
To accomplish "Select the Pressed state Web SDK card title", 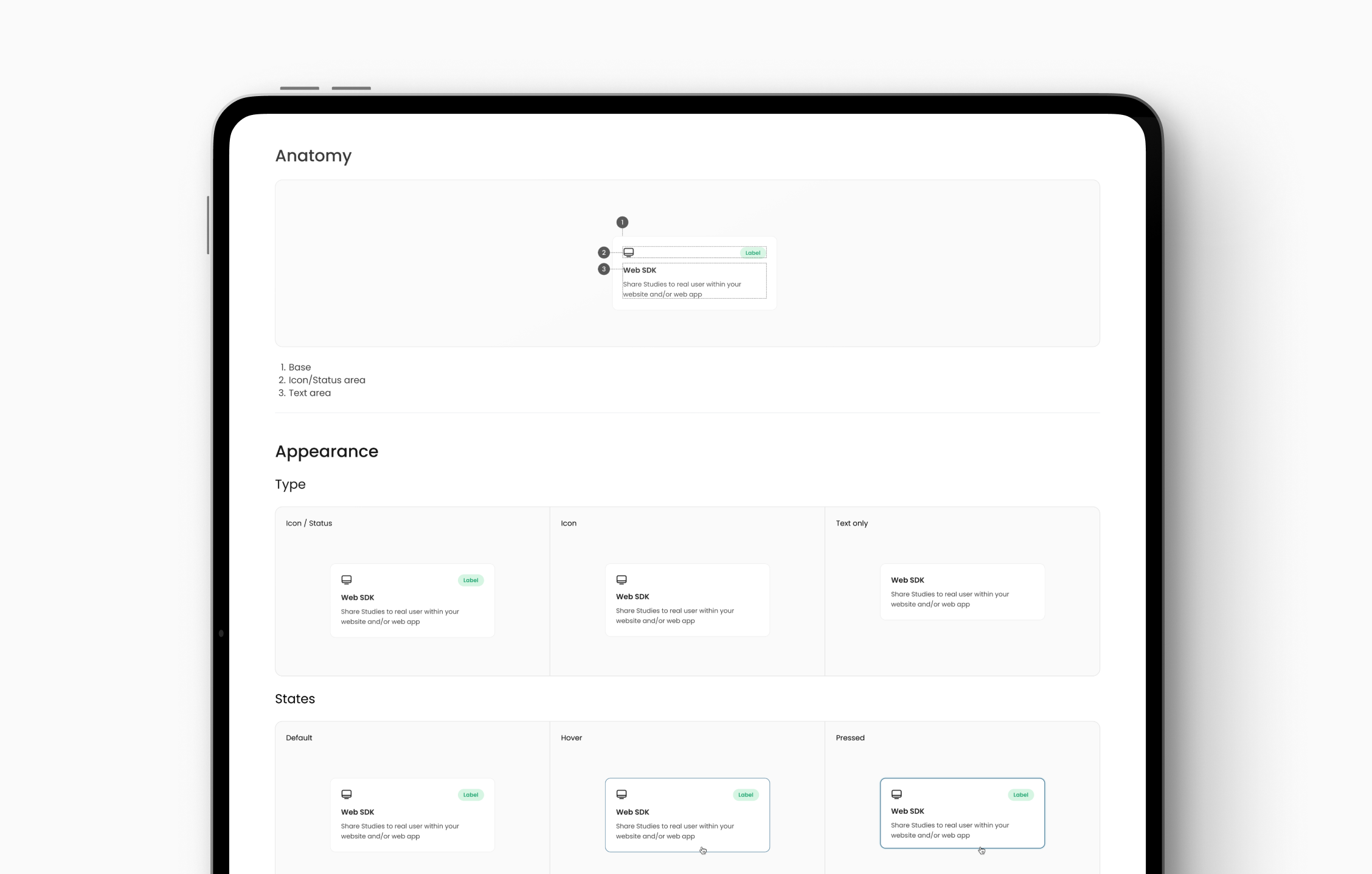I will [907, 811].
